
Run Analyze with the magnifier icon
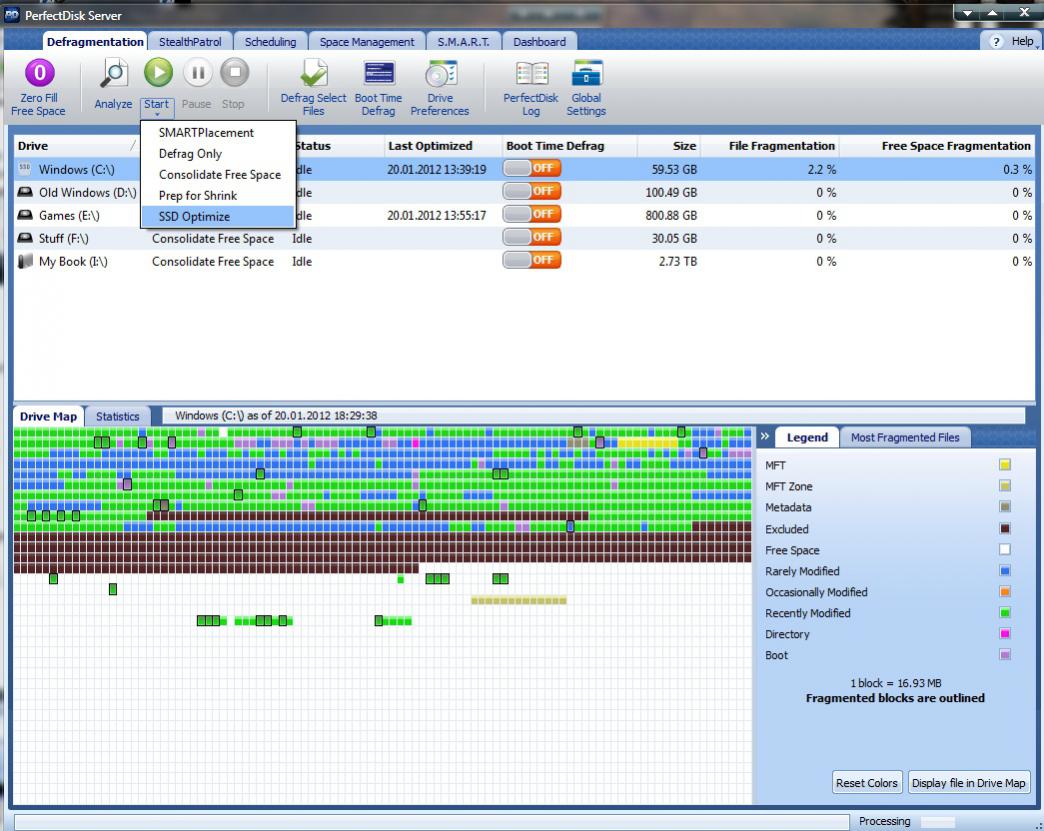click(114, 73)
